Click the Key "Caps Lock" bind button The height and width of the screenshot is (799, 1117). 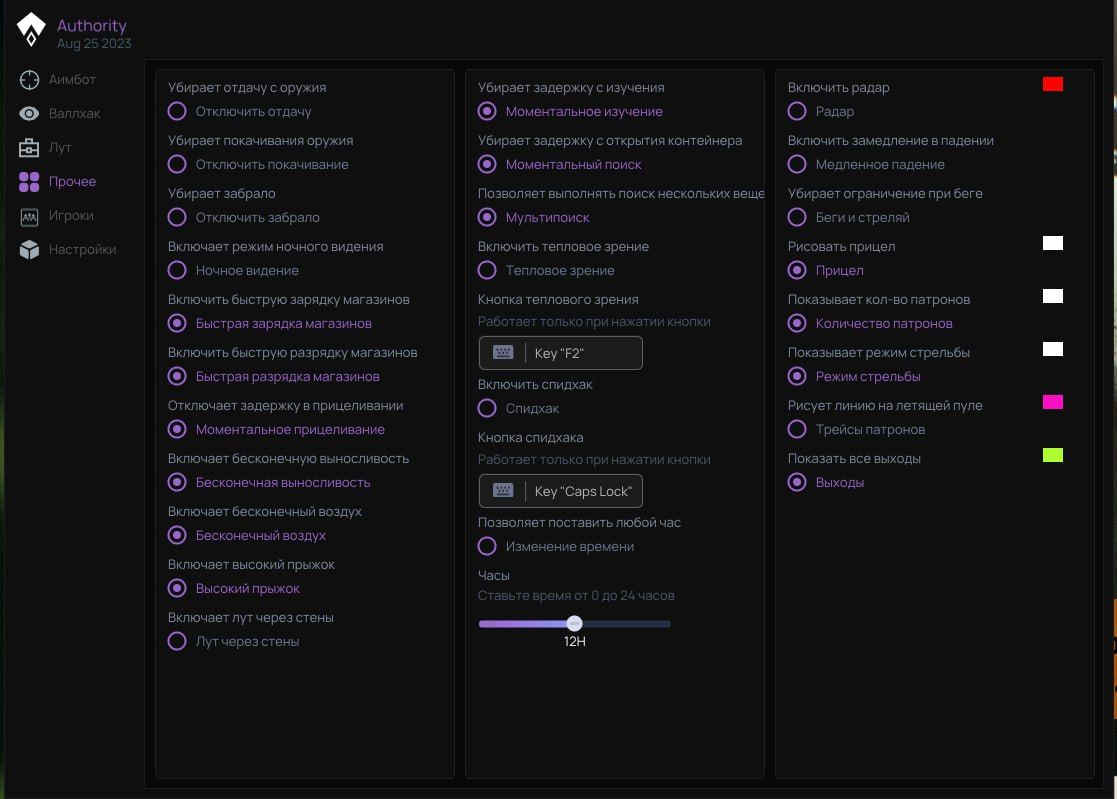point(561,491)
